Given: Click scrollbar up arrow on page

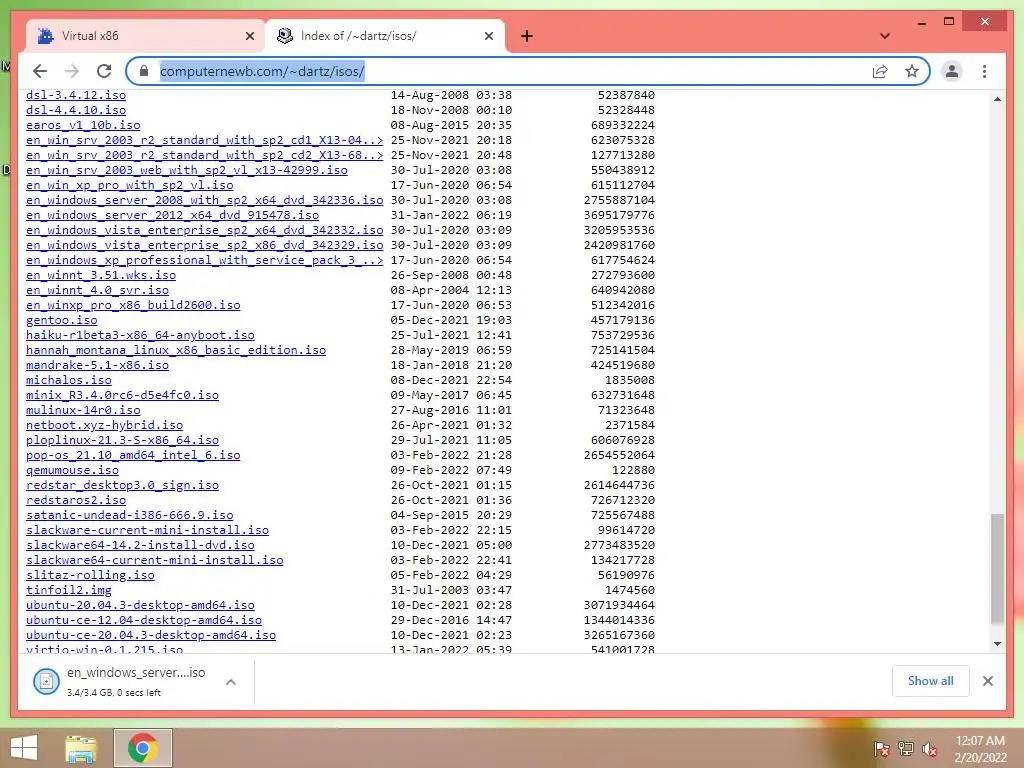Looking at the screenshot, I should [997, 99].
